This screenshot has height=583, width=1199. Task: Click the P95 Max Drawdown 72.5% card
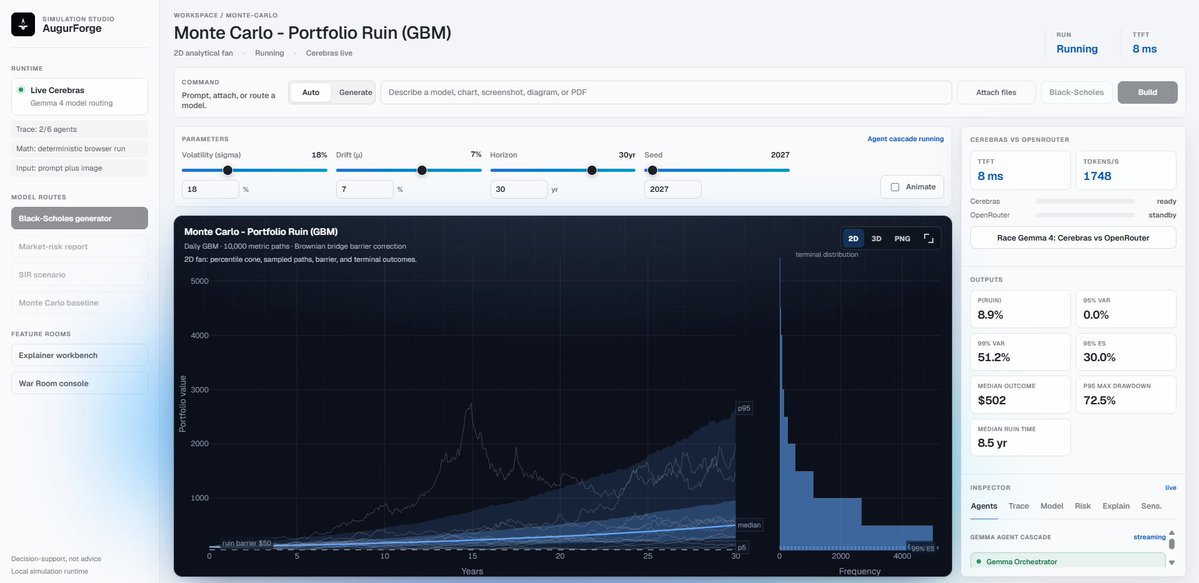[1126, 395]
